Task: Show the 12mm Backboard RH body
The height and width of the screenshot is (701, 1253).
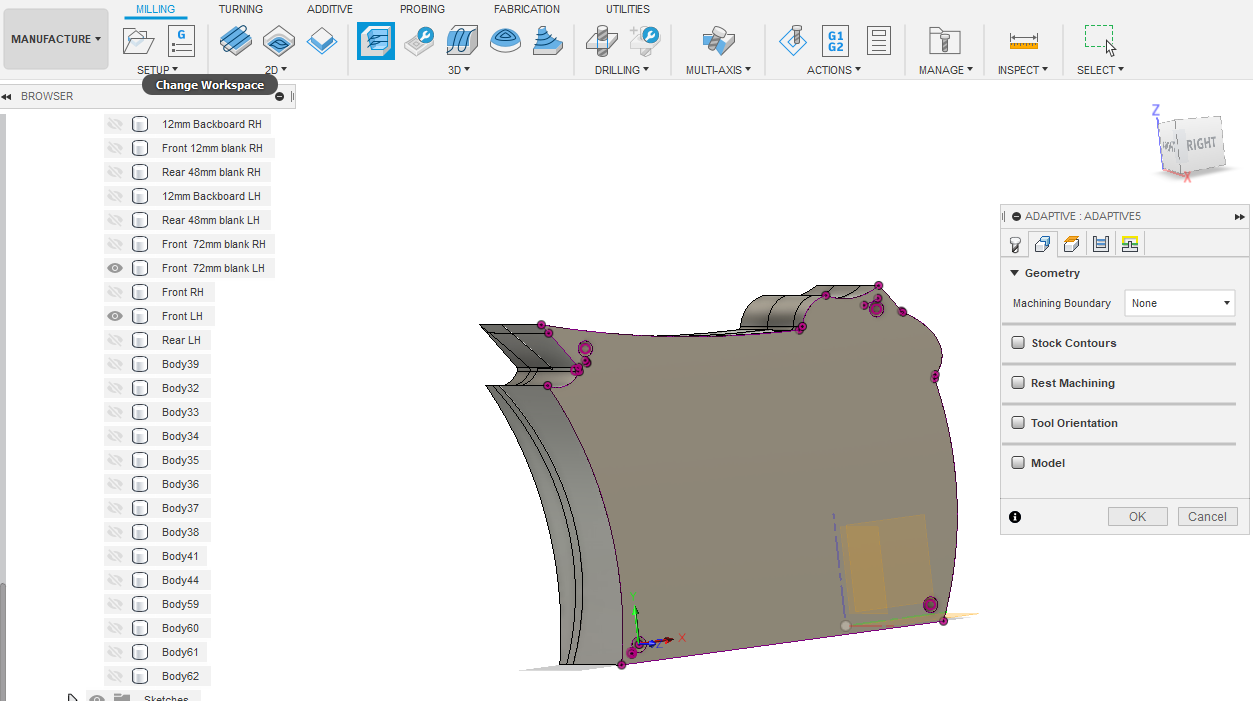Action: (115, 124)
